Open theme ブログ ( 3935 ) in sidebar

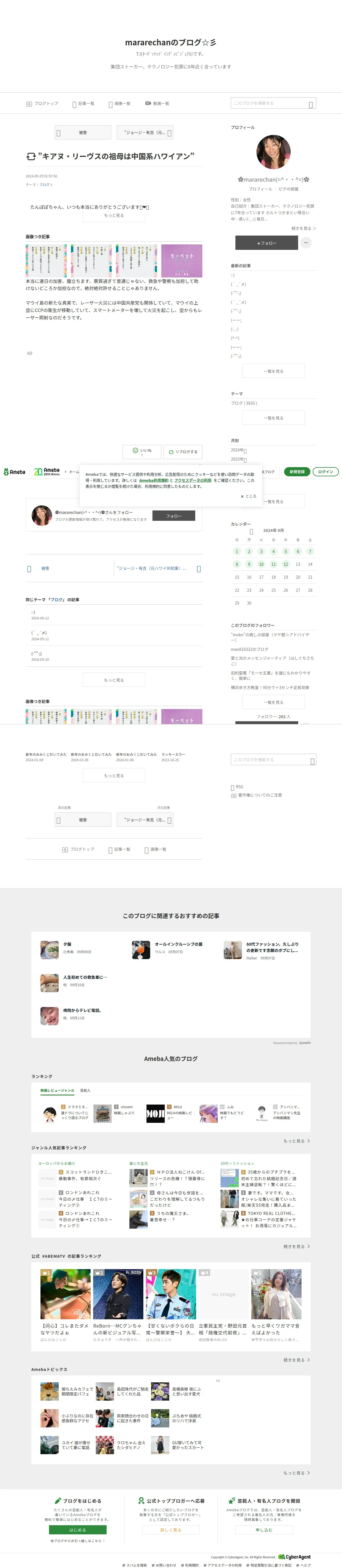pyautogui.click(x=244, y=403)
